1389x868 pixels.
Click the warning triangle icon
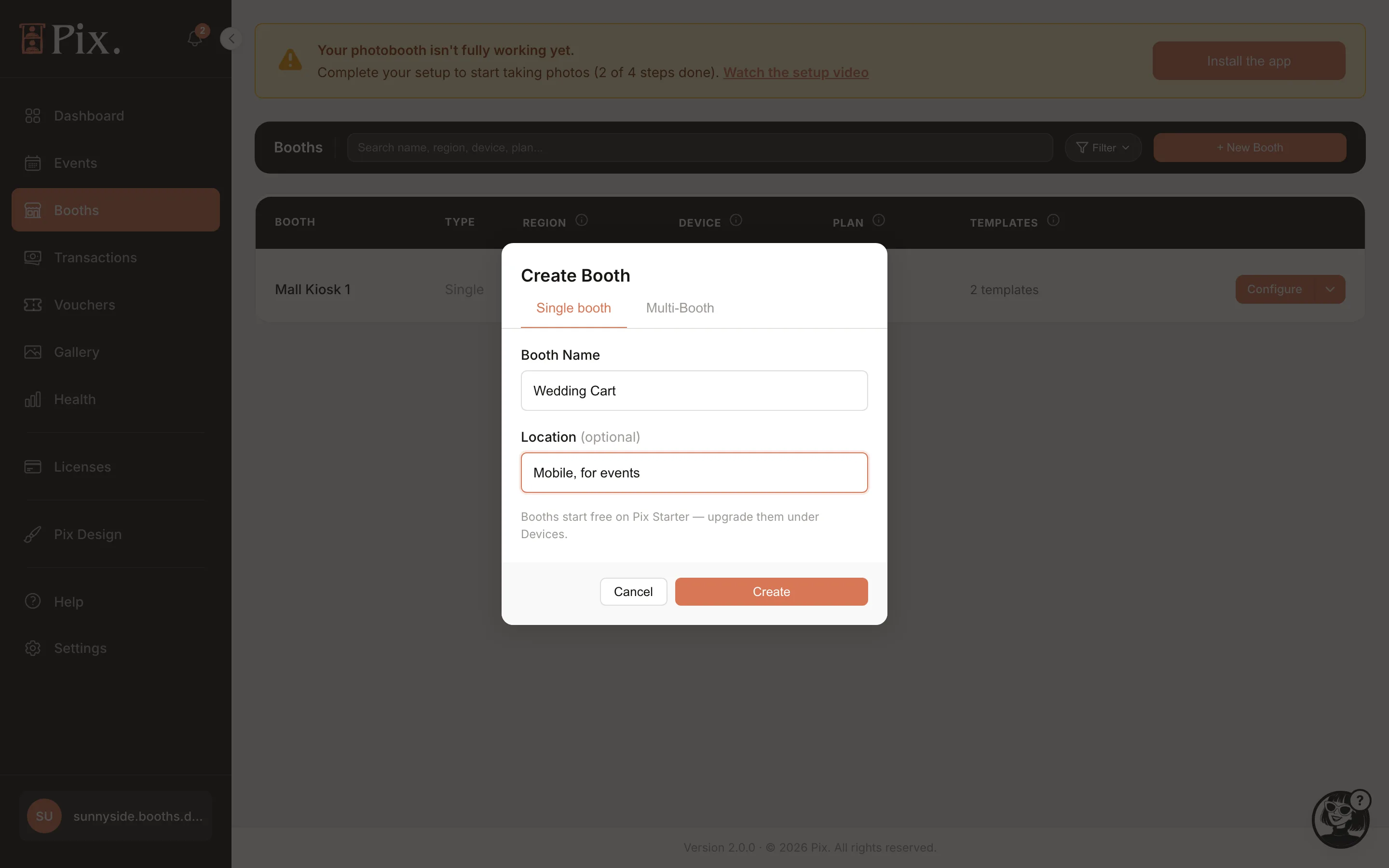(290, 60)
